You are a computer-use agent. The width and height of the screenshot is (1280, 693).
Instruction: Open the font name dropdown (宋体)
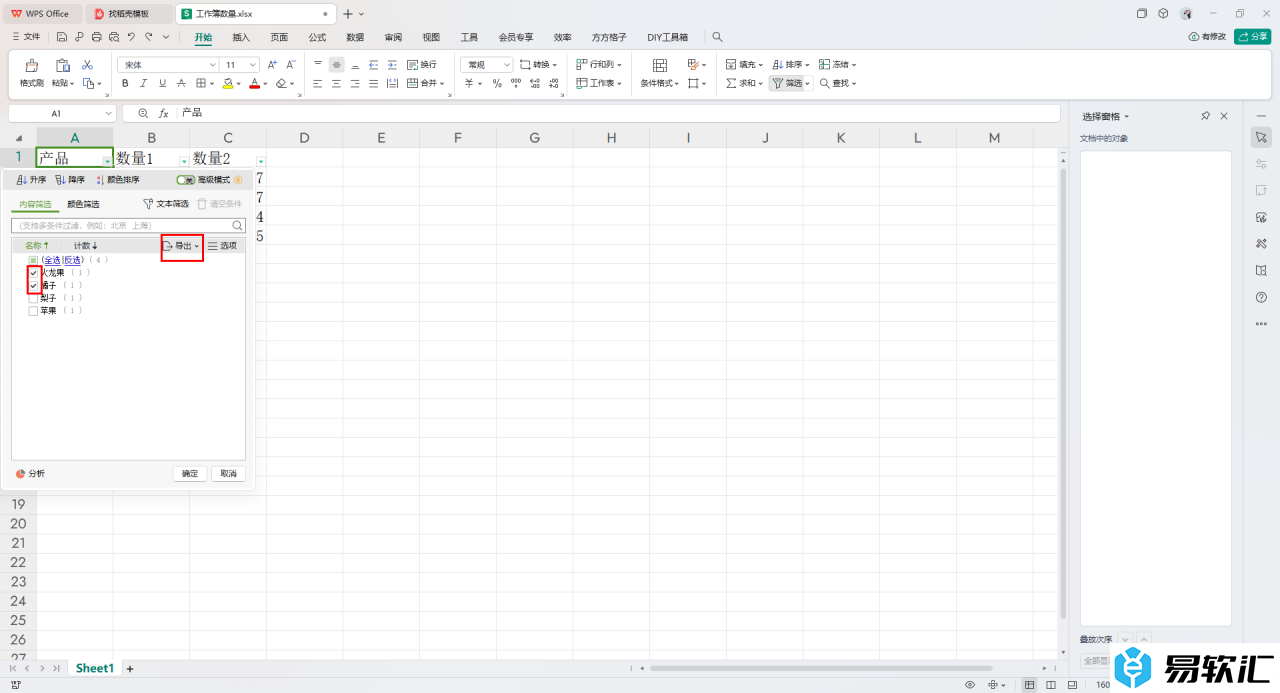click(x=212, y=64)
